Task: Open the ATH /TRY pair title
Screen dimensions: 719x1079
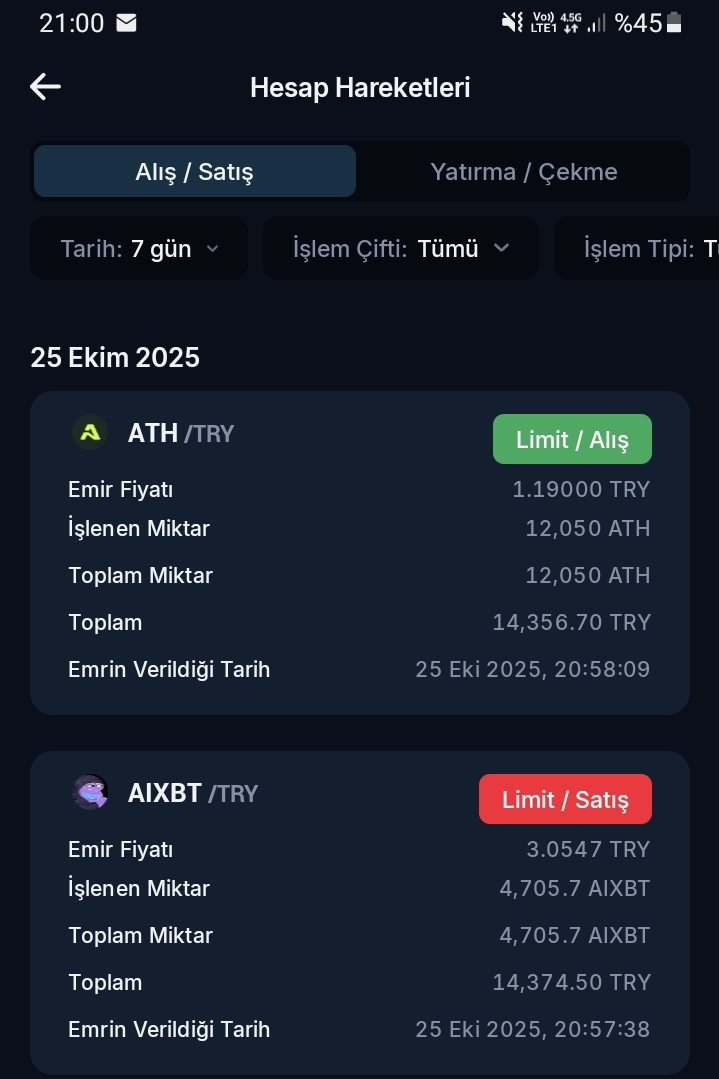Action: (180, 433)
